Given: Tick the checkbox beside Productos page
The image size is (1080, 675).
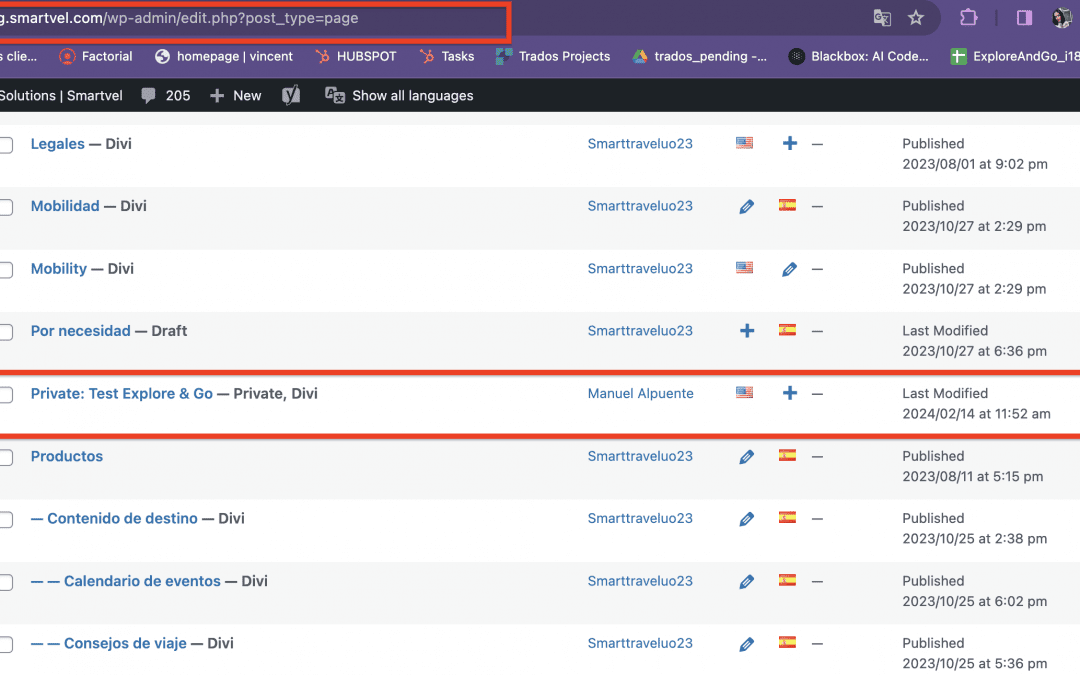Looking at the screenshot, I should pyautogui.click(x=6, y=457).
